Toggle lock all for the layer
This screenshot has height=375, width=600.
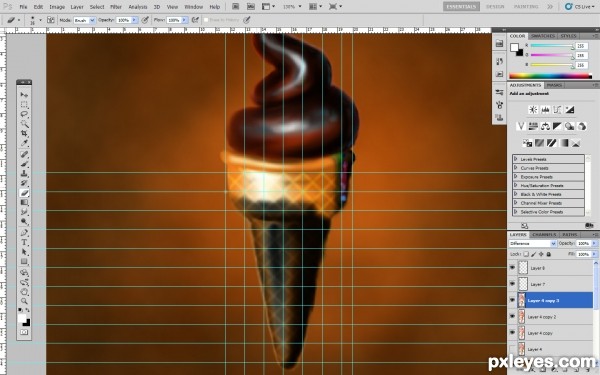tap(548, 254)
